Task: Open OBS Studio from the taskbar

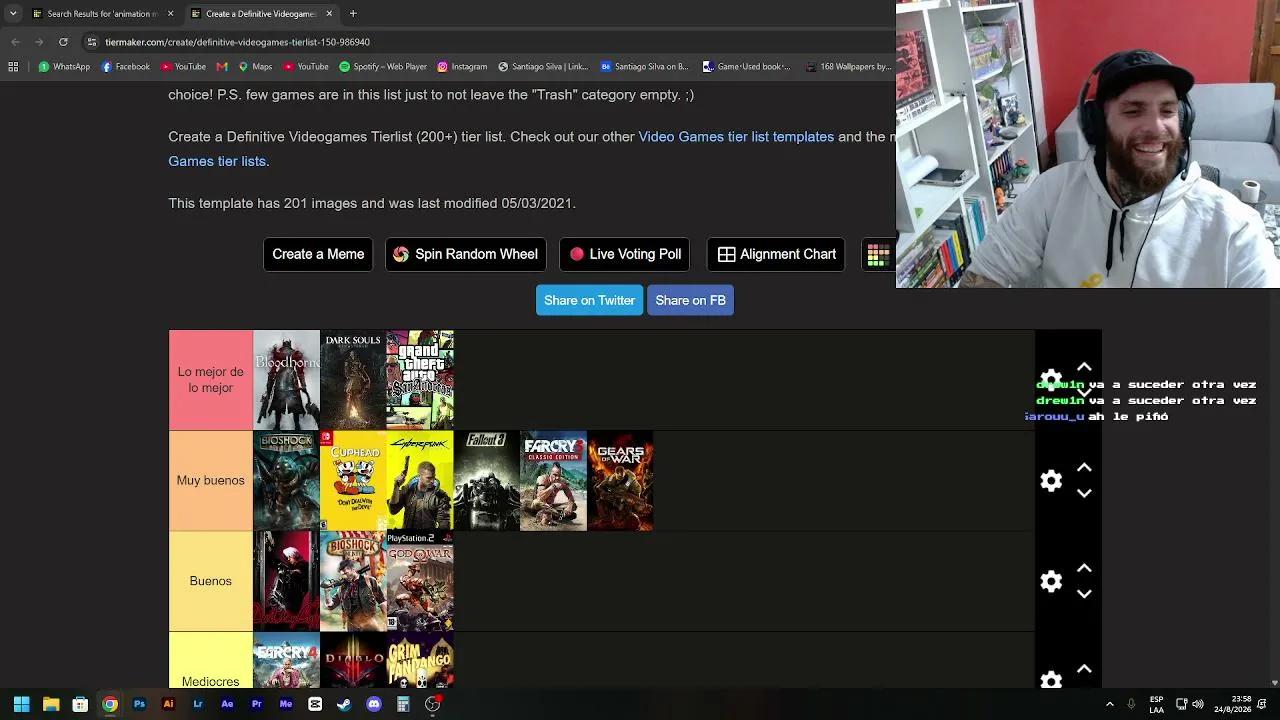Action: click(x=432, y=704)
